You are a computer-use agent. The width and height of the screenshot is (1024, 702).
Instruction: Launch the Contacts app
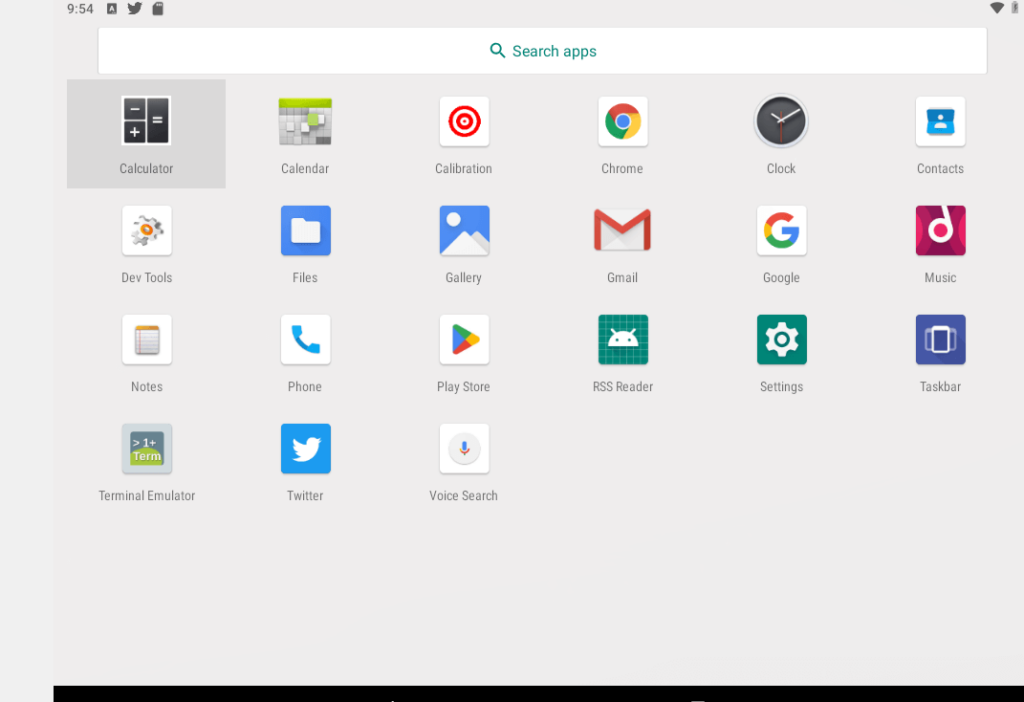click(x=940, y=121)
